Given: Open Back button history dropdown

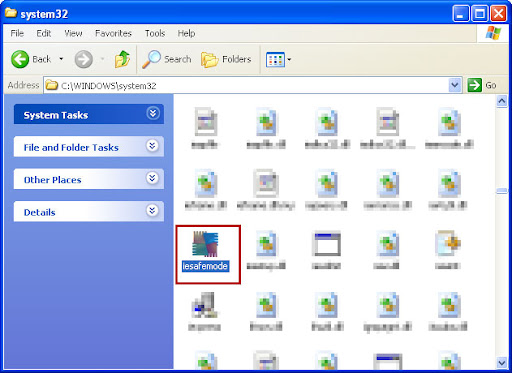Looking at the screenshot, I should coord(61,59).
